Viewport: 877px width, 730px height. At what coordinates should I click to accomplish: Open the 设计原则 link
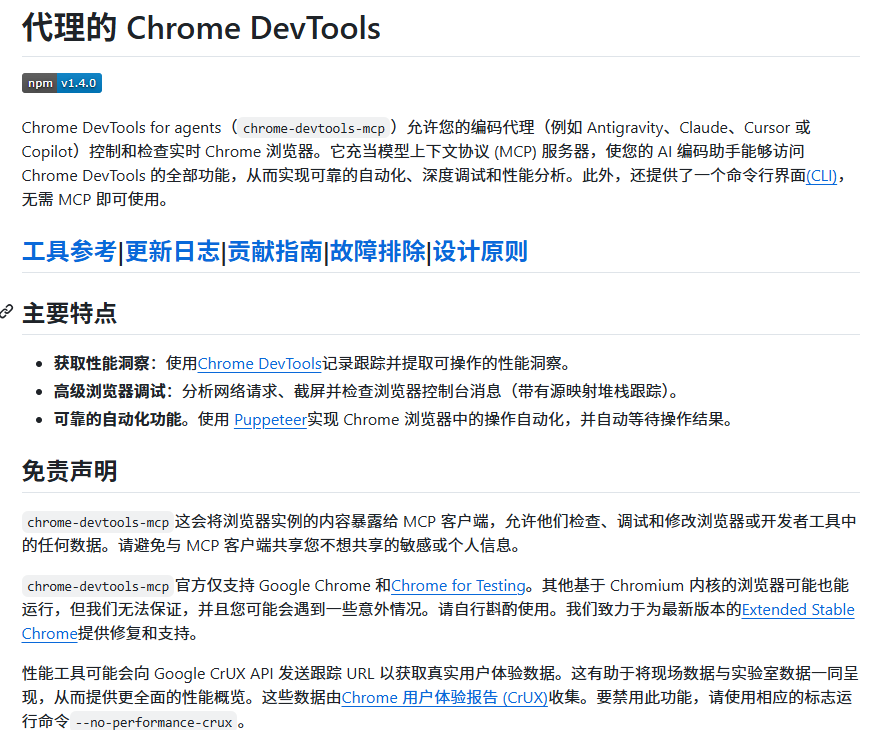point(480,251)
